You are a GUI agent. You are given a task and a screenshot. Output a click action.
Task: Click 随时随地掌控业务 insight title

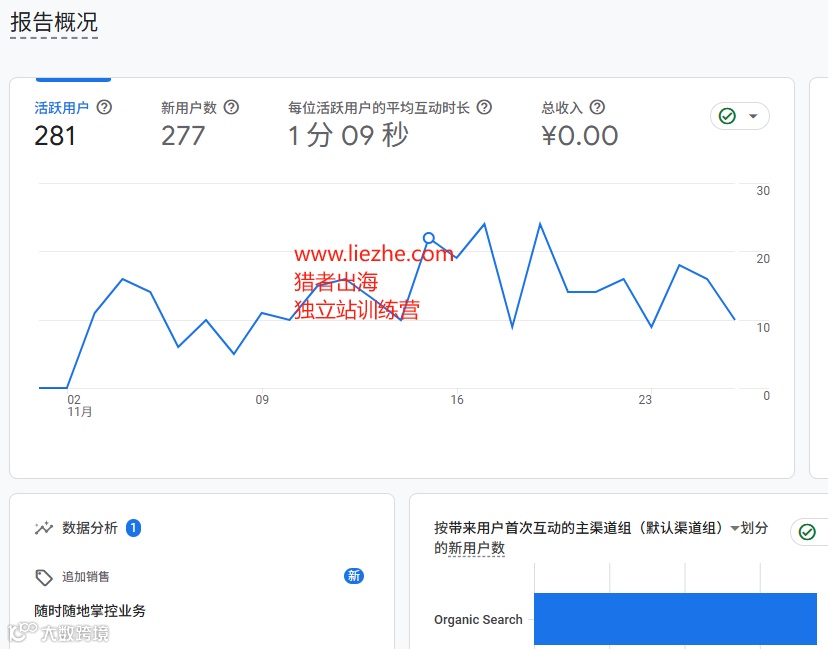(x=90, y=611)
